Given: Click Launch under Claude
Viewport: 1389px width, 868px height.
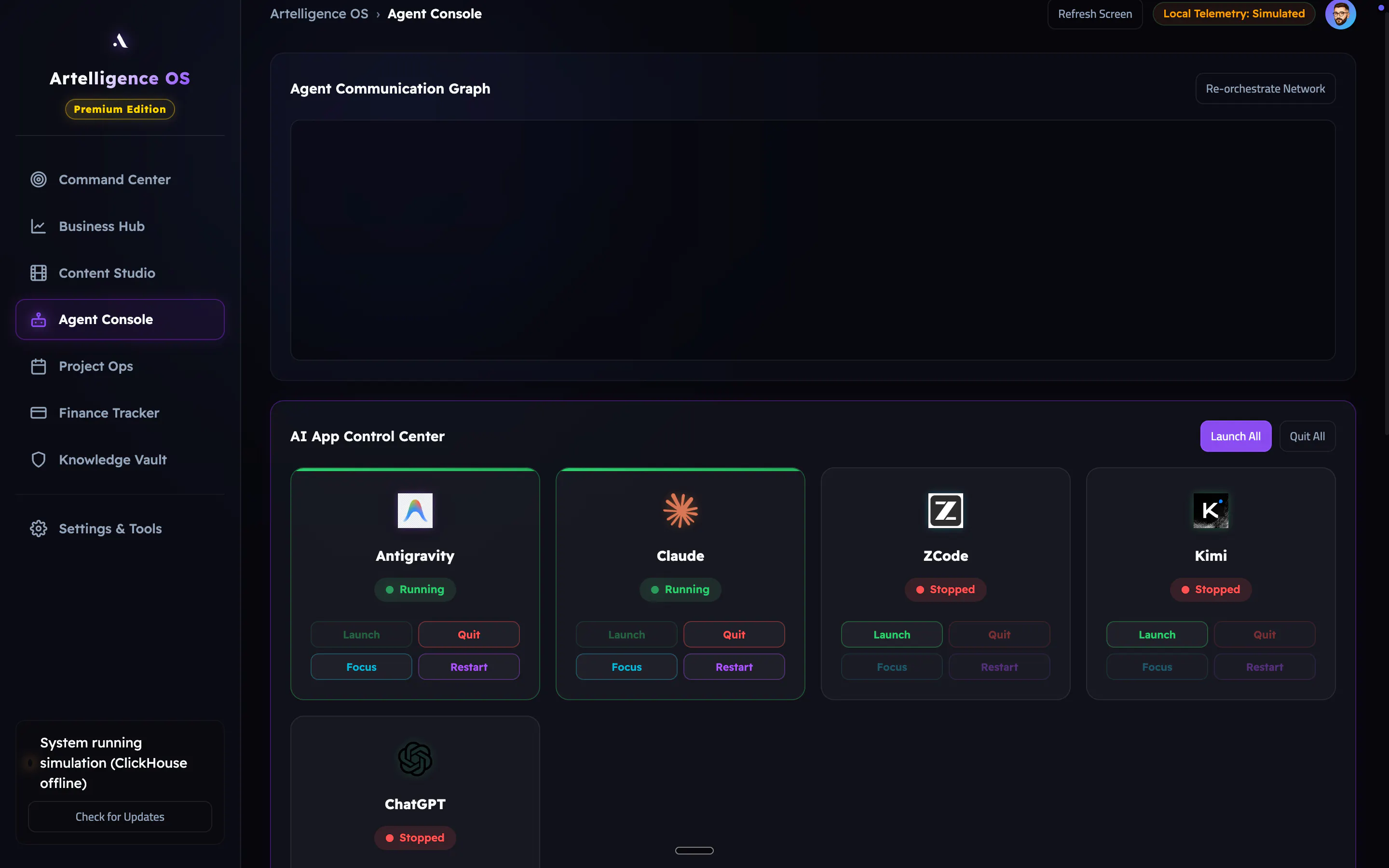Looking at the screenshot, I should (626, 634).
